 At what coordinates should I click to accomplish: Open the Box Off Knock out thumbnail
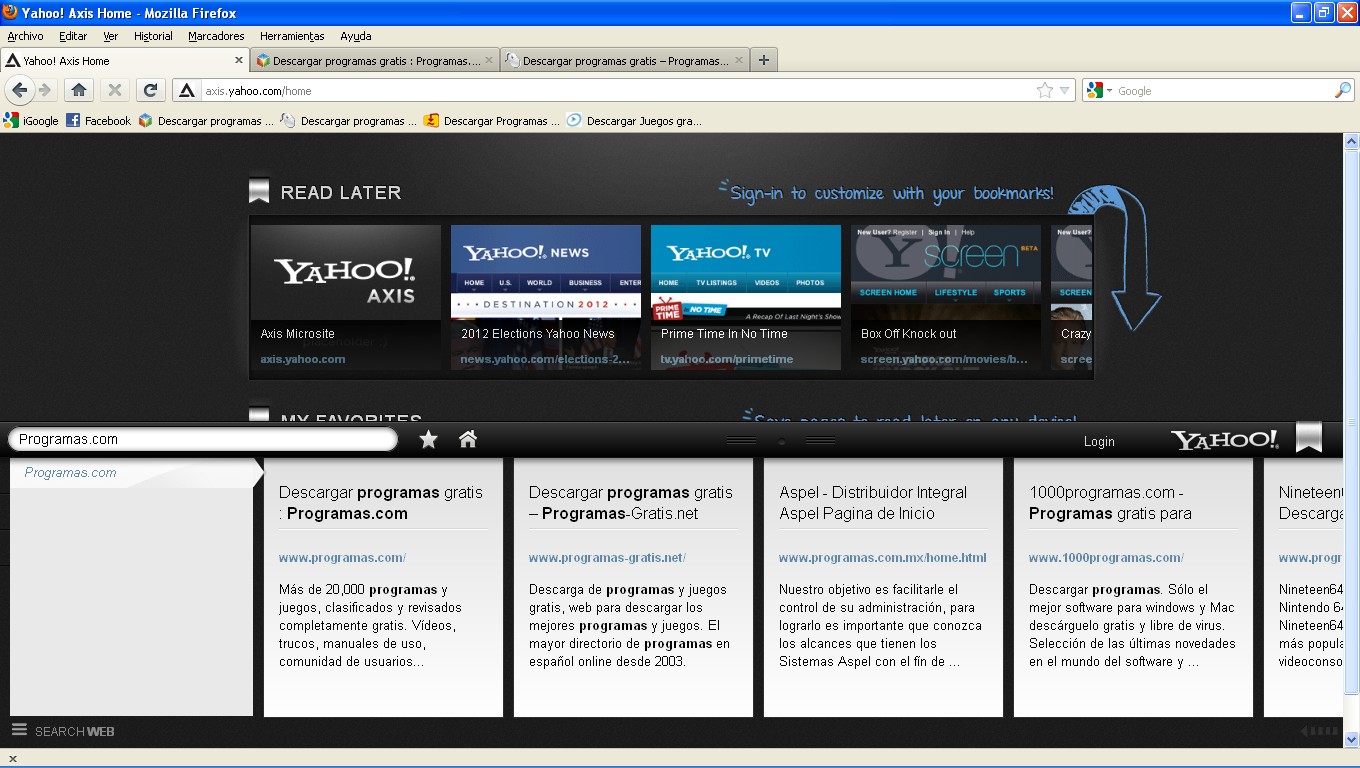[x=945, y=297]
